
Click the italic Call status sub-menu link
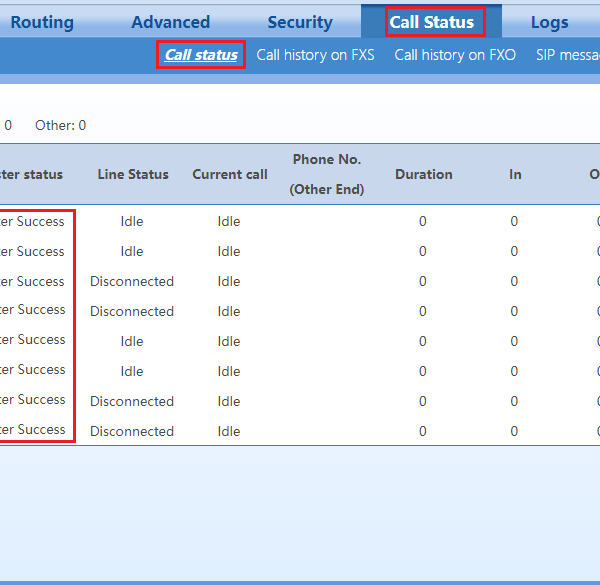coord(201,55)
